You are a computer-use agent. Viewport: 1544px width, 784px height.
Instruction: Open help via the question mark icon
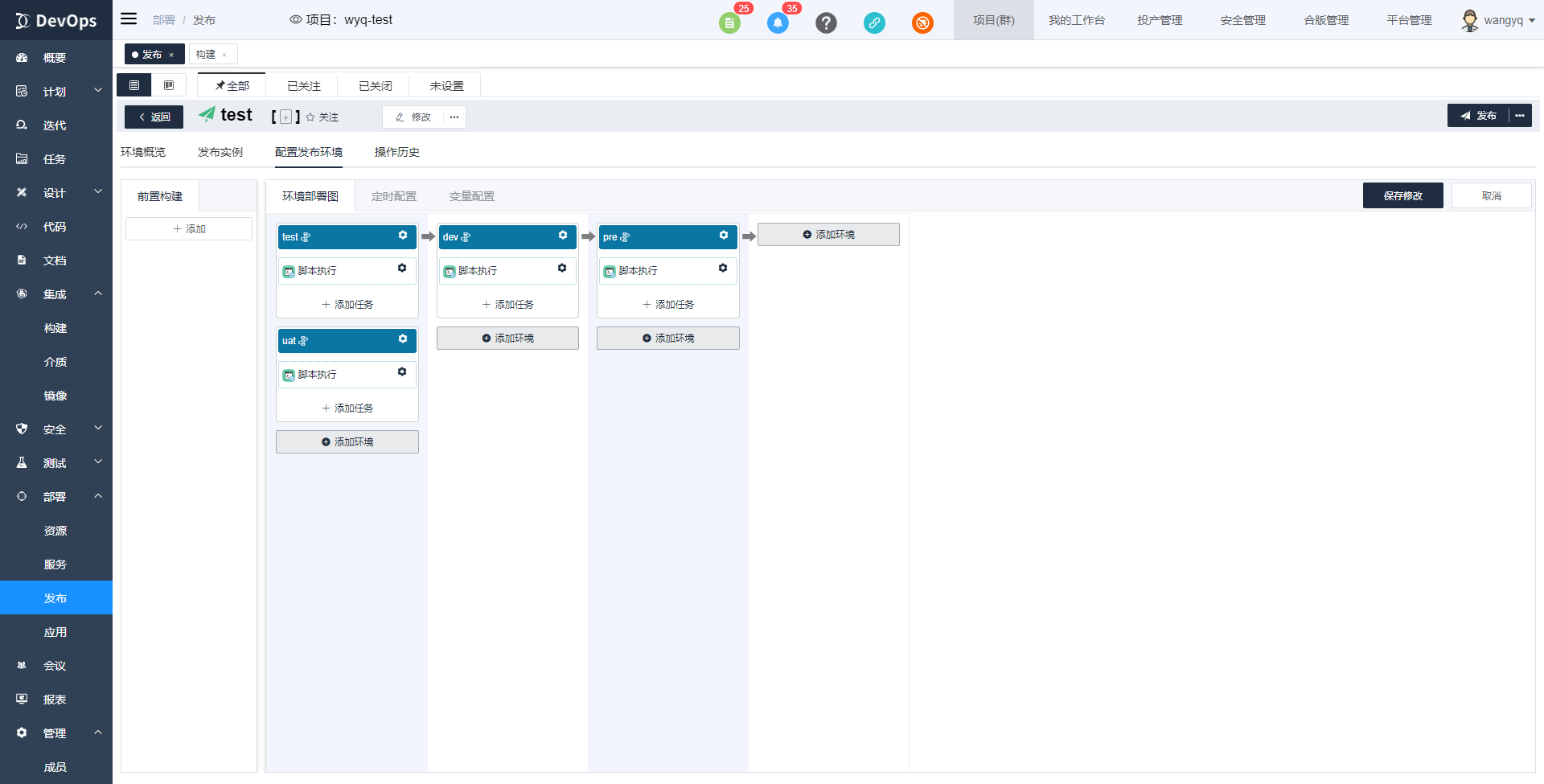click(x=826, y=23)
